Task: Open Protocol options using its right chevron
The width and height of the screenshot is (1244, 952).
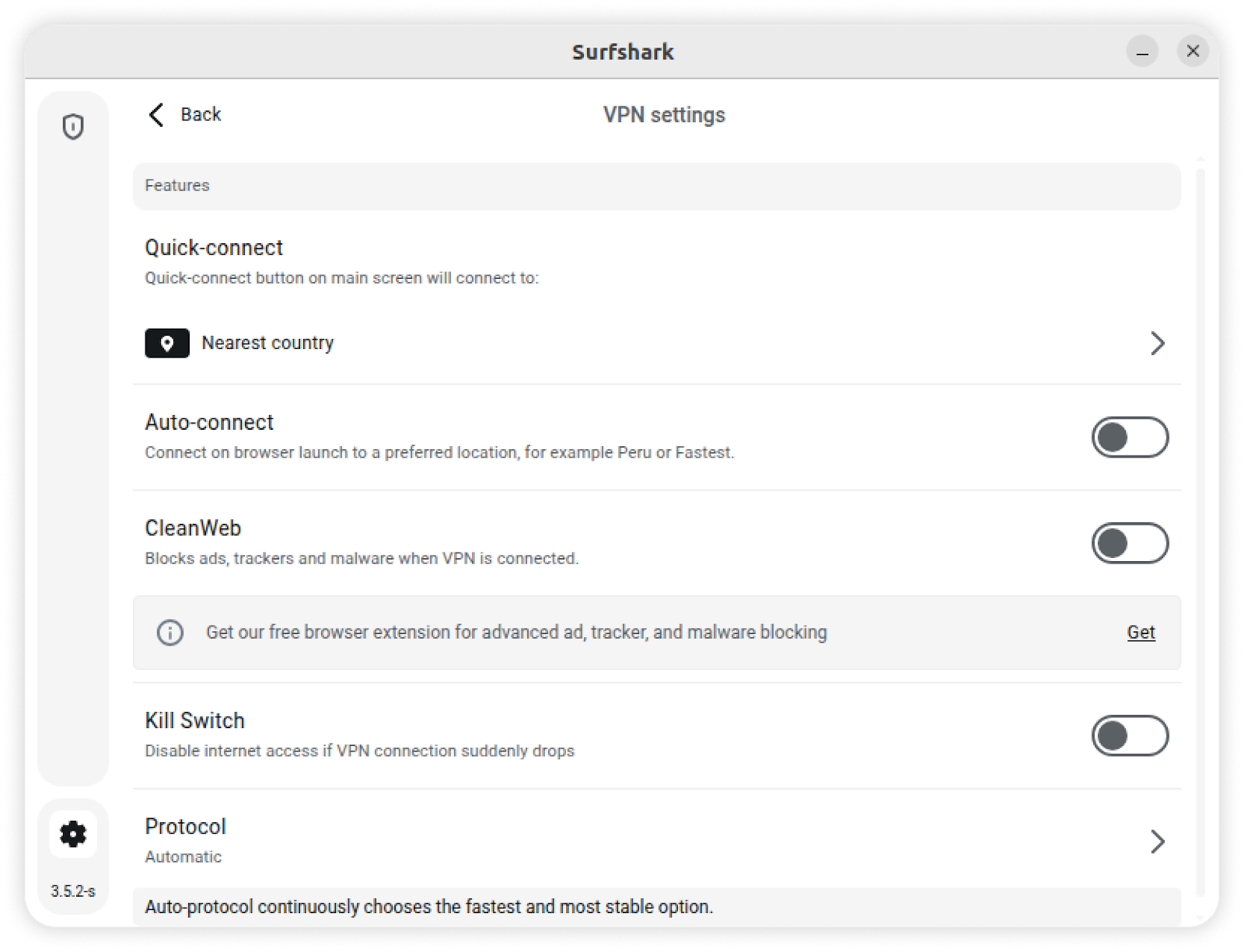Action: [x=1157, y=842]
